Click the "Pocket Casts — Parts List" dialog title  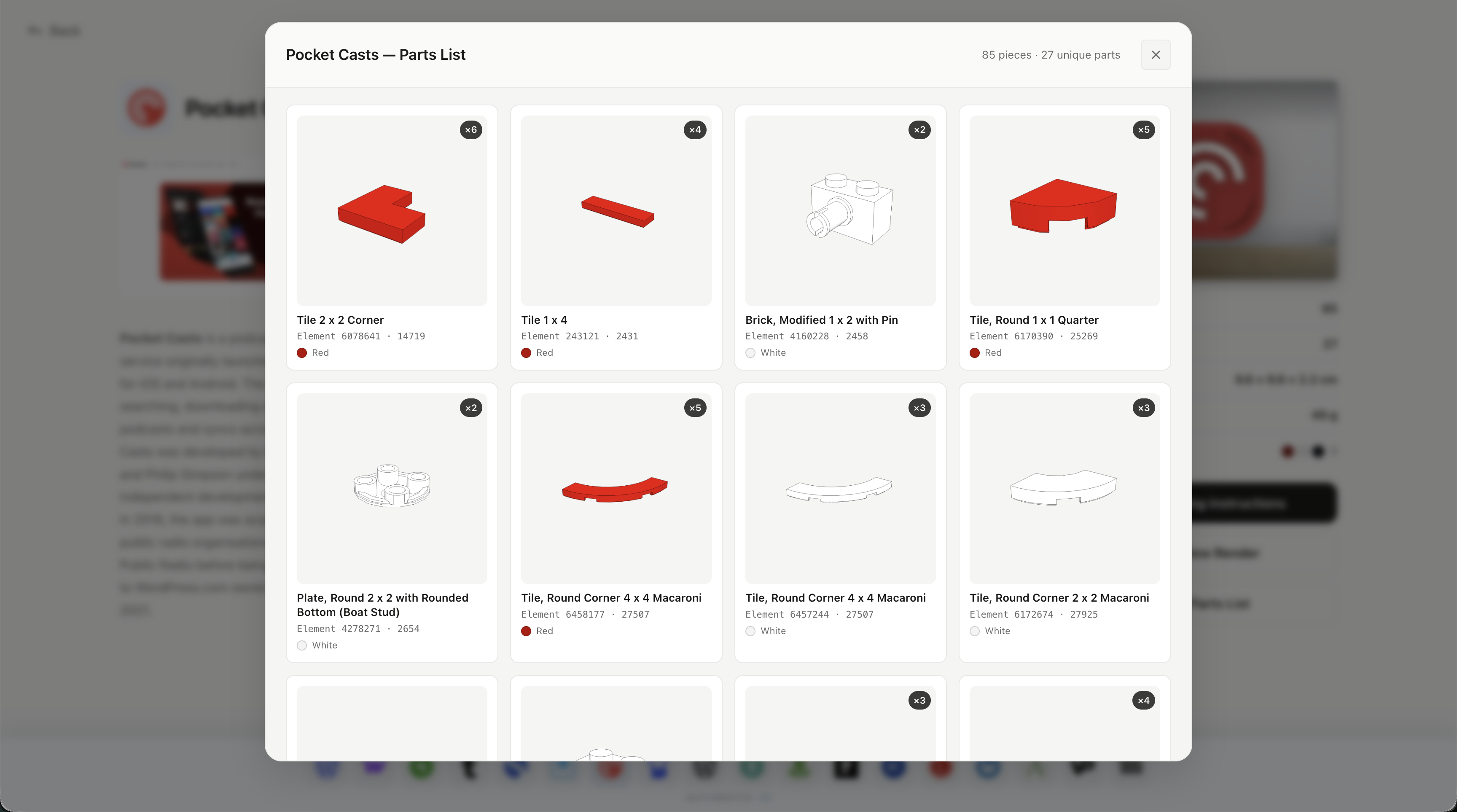(376, 55)
